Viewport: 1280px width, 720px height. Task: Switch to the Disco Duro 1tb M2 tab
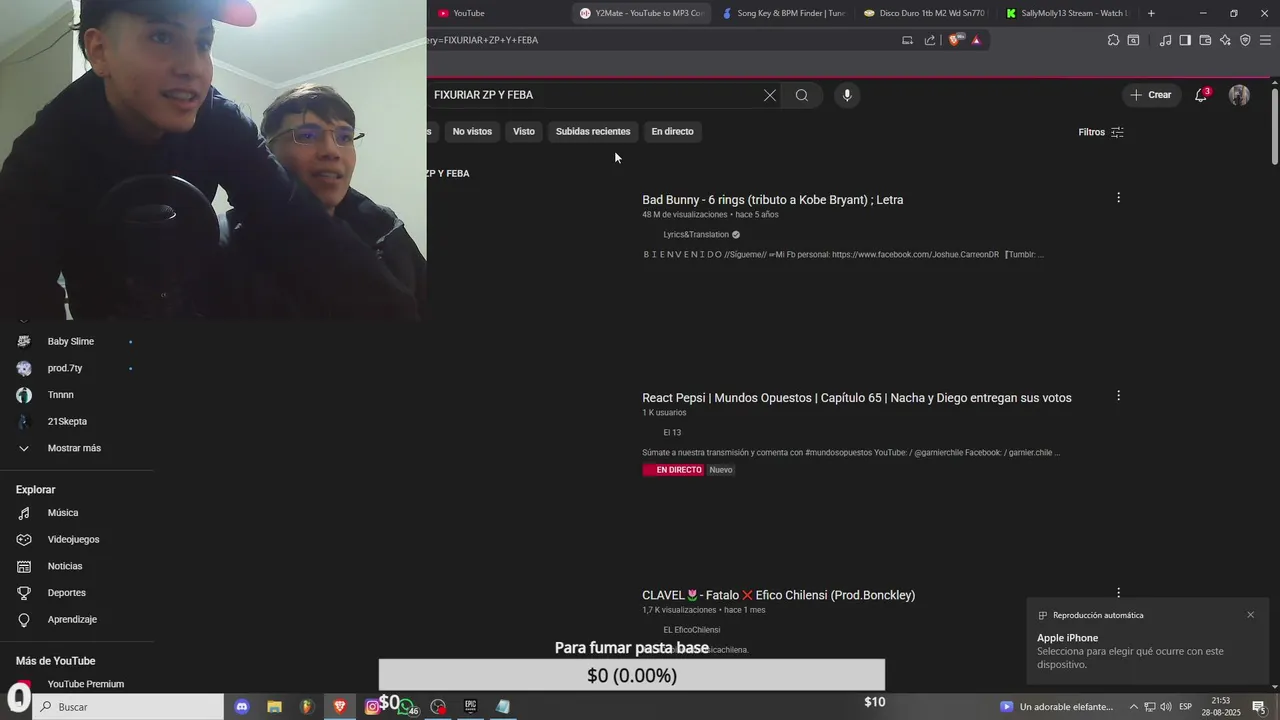(x=925, y=13)
